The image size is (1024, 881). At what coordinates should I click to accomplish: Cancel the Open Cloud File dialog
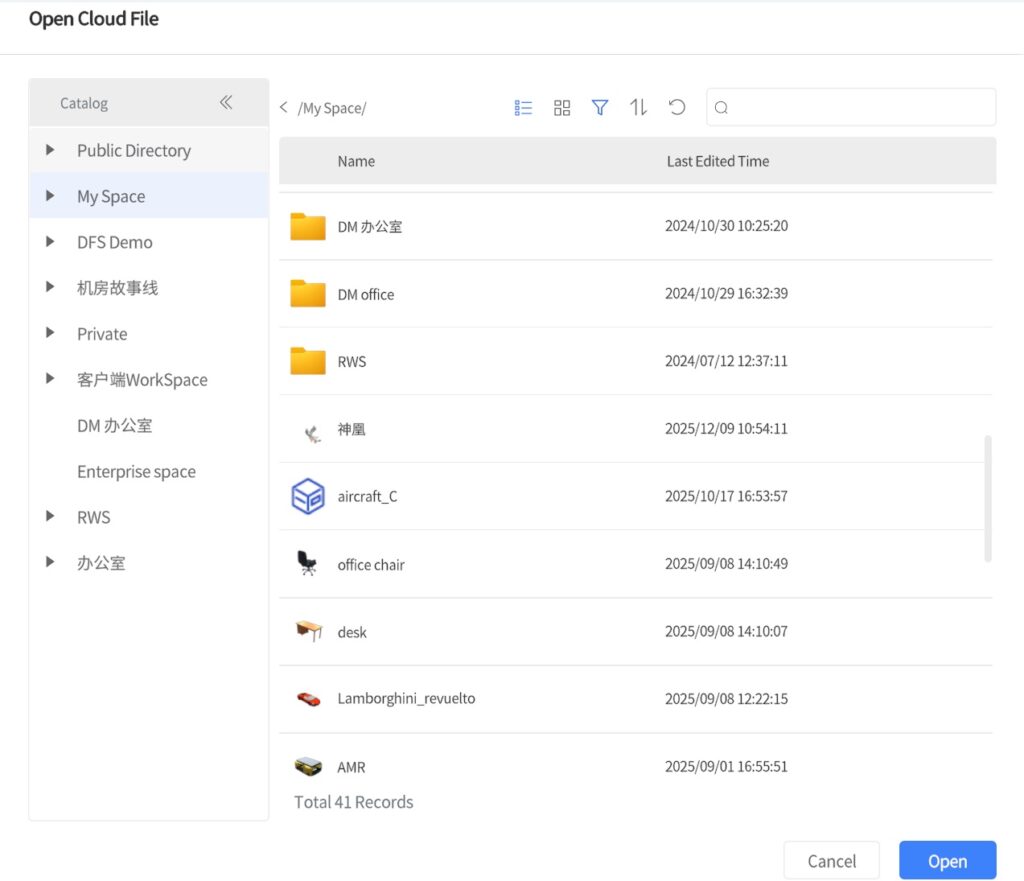(x=831, y=860)
